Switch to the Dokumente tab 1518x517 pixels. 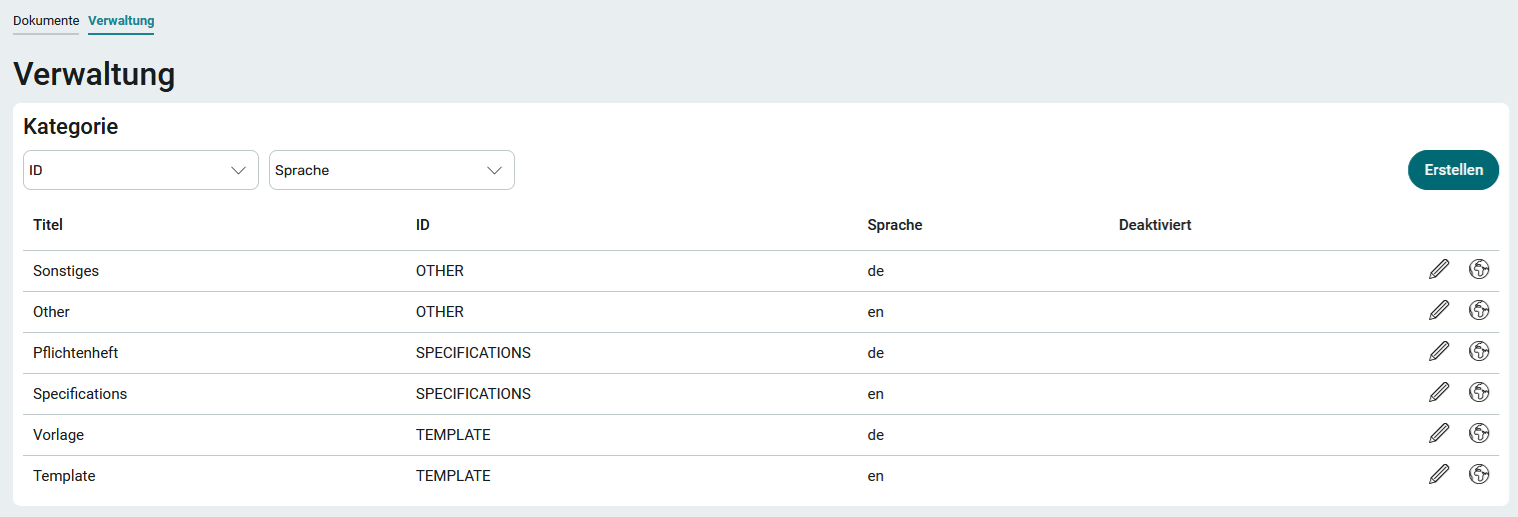(46, 21)
